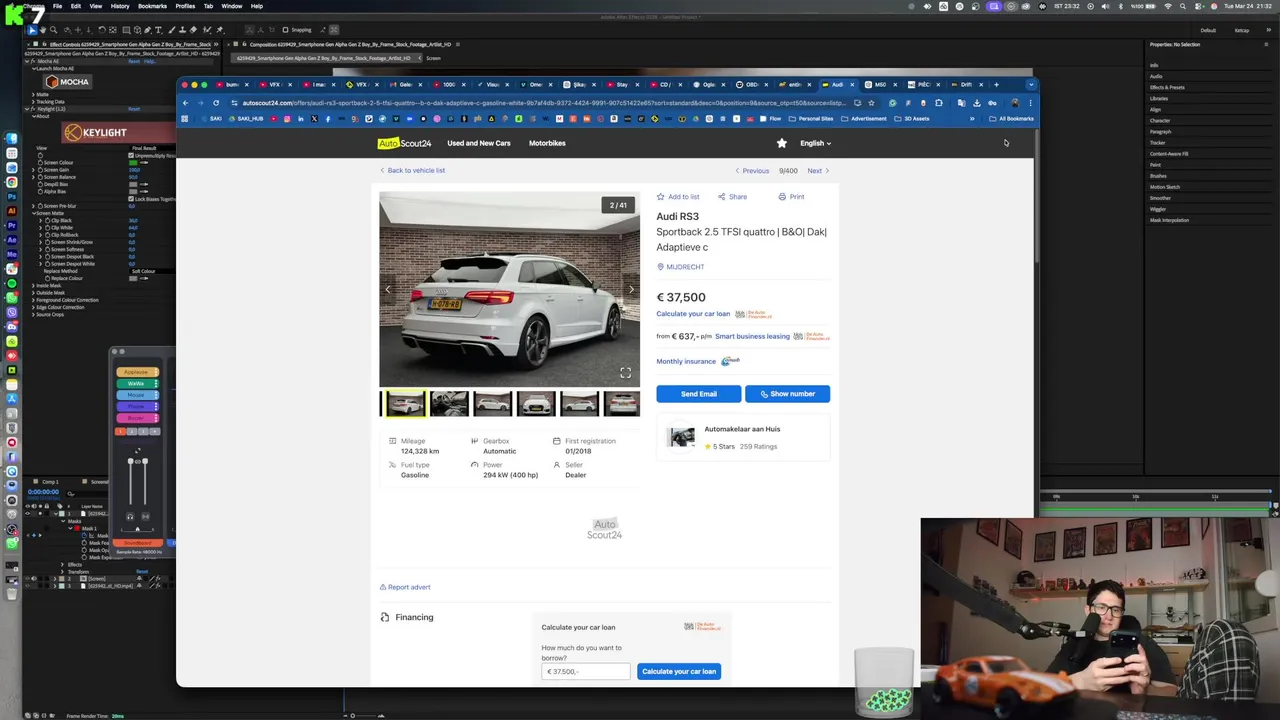Click the Send Email button
1280x720 pixels.
(698, 394)
